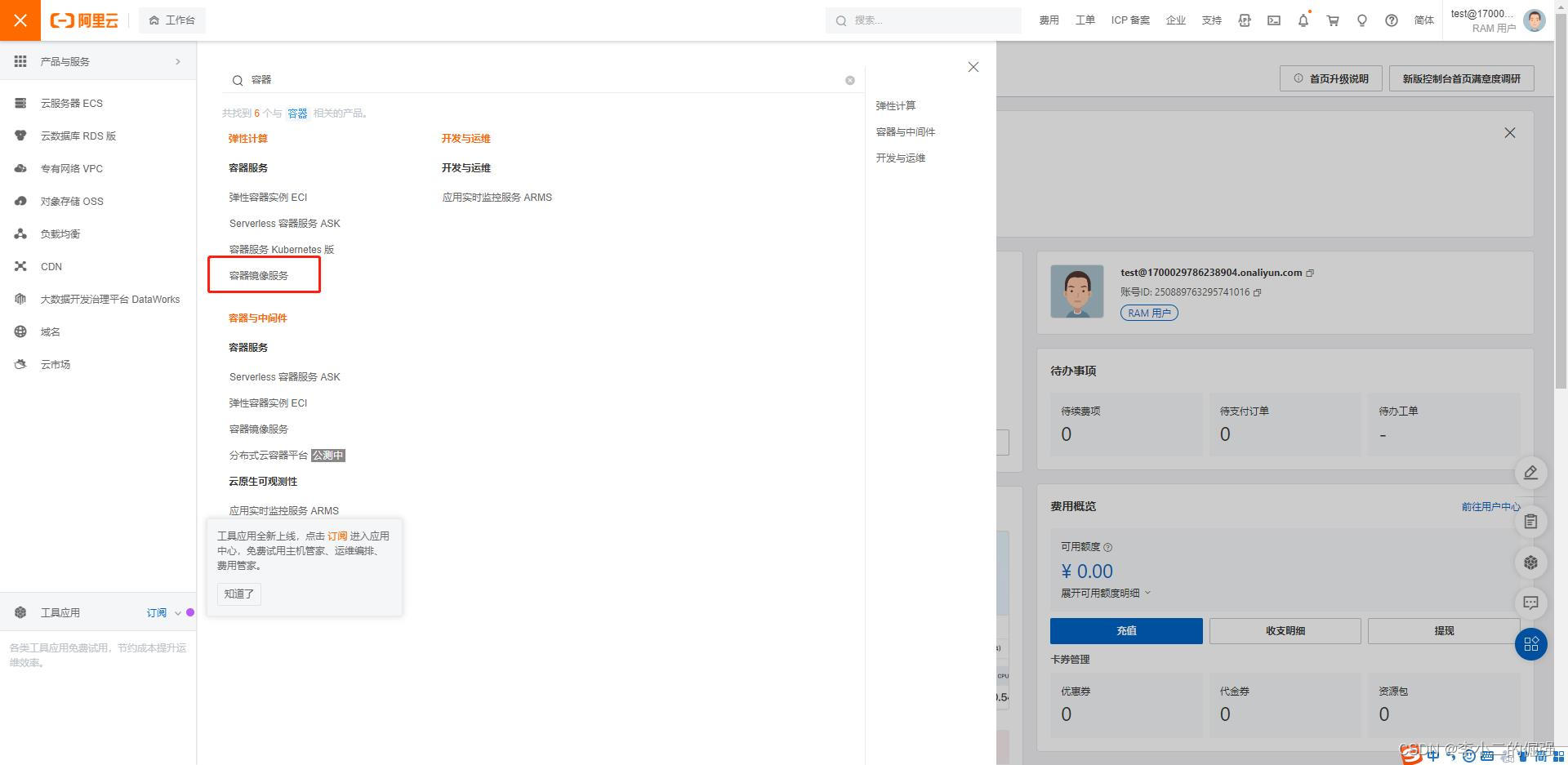This screenshot has height=765, width=1568.
Task: Open 分布式云容器平台 link
Action: pyautogui.click(x=269, y=455)
